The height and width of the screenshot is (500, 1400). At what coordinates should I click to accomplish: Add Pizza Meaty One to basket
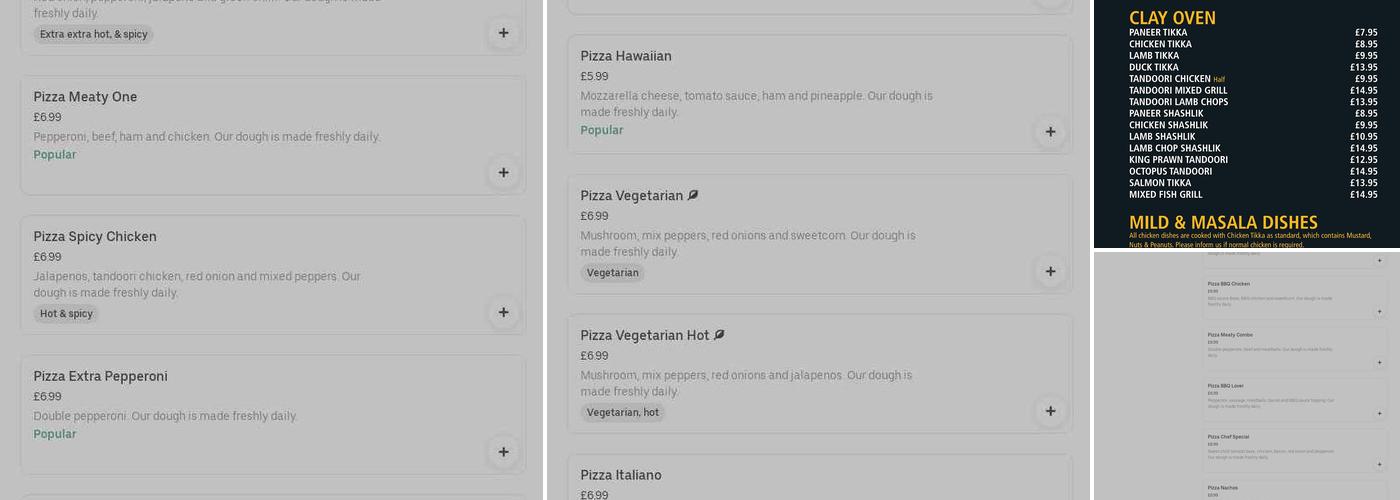(503, 173)
